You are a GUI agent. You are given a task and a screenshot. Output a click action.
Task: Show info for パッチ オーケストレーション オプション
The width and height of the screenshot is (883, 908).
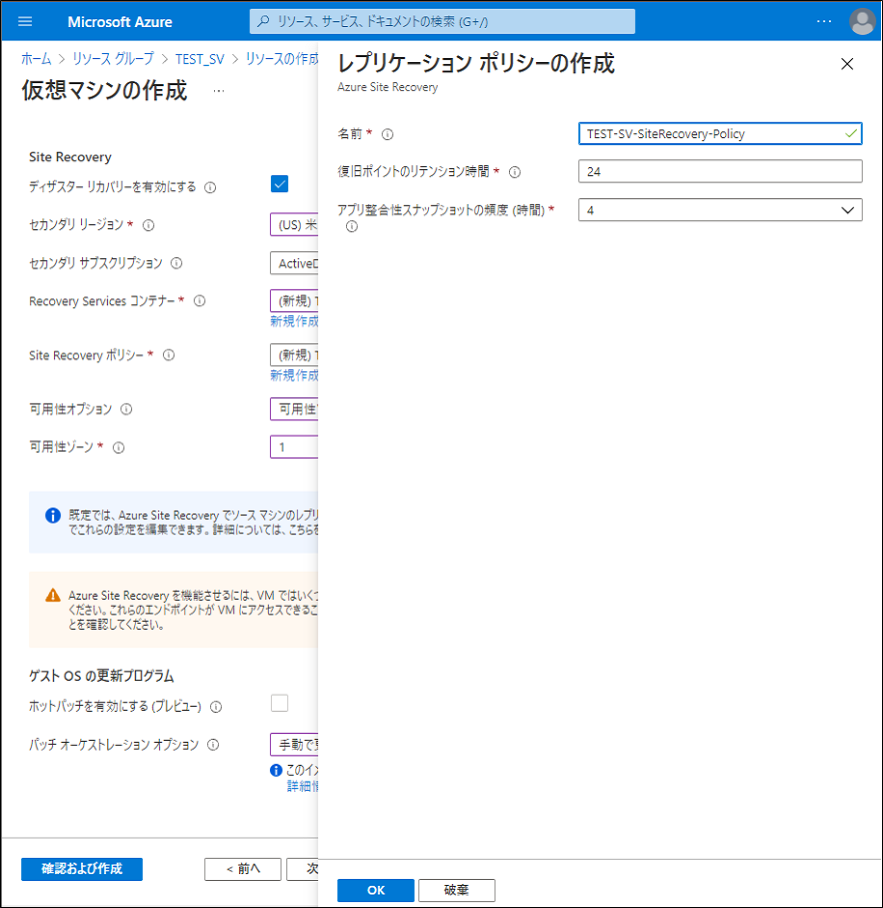(x=213, y=745)
